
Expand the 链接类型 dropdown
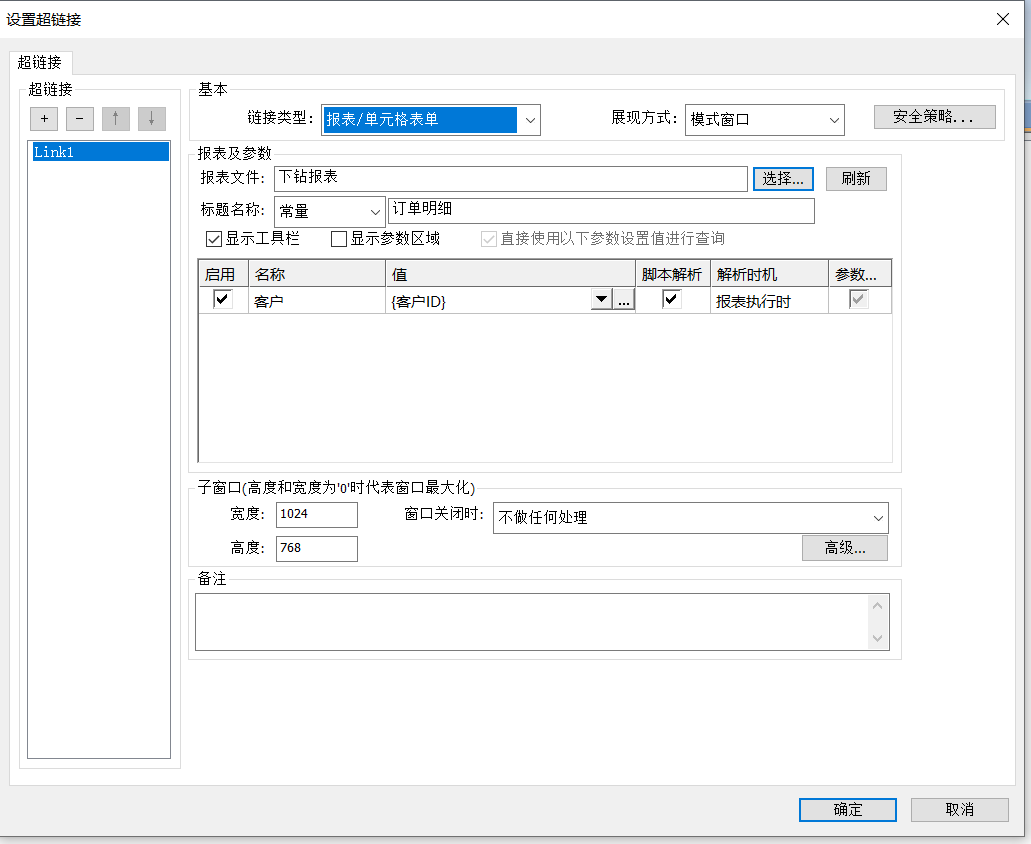530,120
